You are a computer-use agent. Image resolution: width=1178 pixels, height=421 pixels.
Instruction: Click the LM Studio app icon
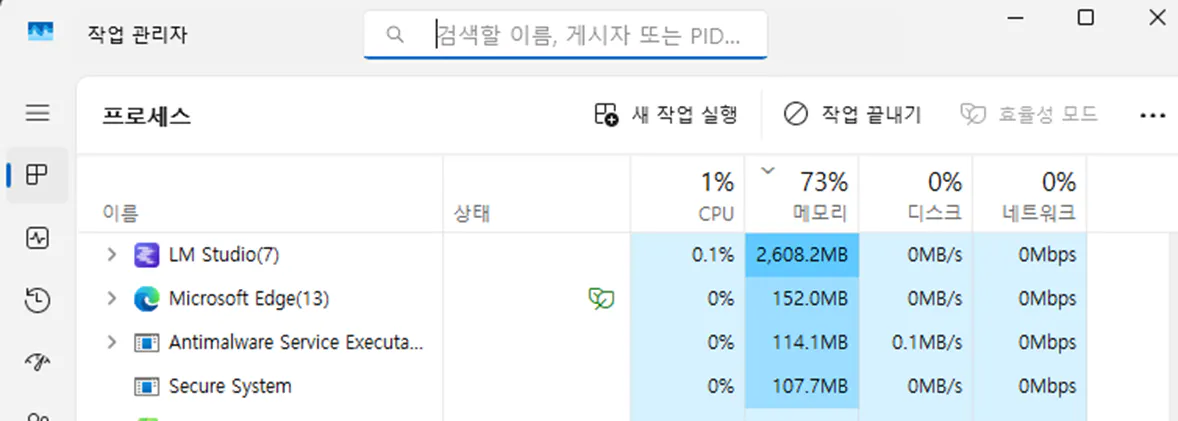tap(146, 256)
